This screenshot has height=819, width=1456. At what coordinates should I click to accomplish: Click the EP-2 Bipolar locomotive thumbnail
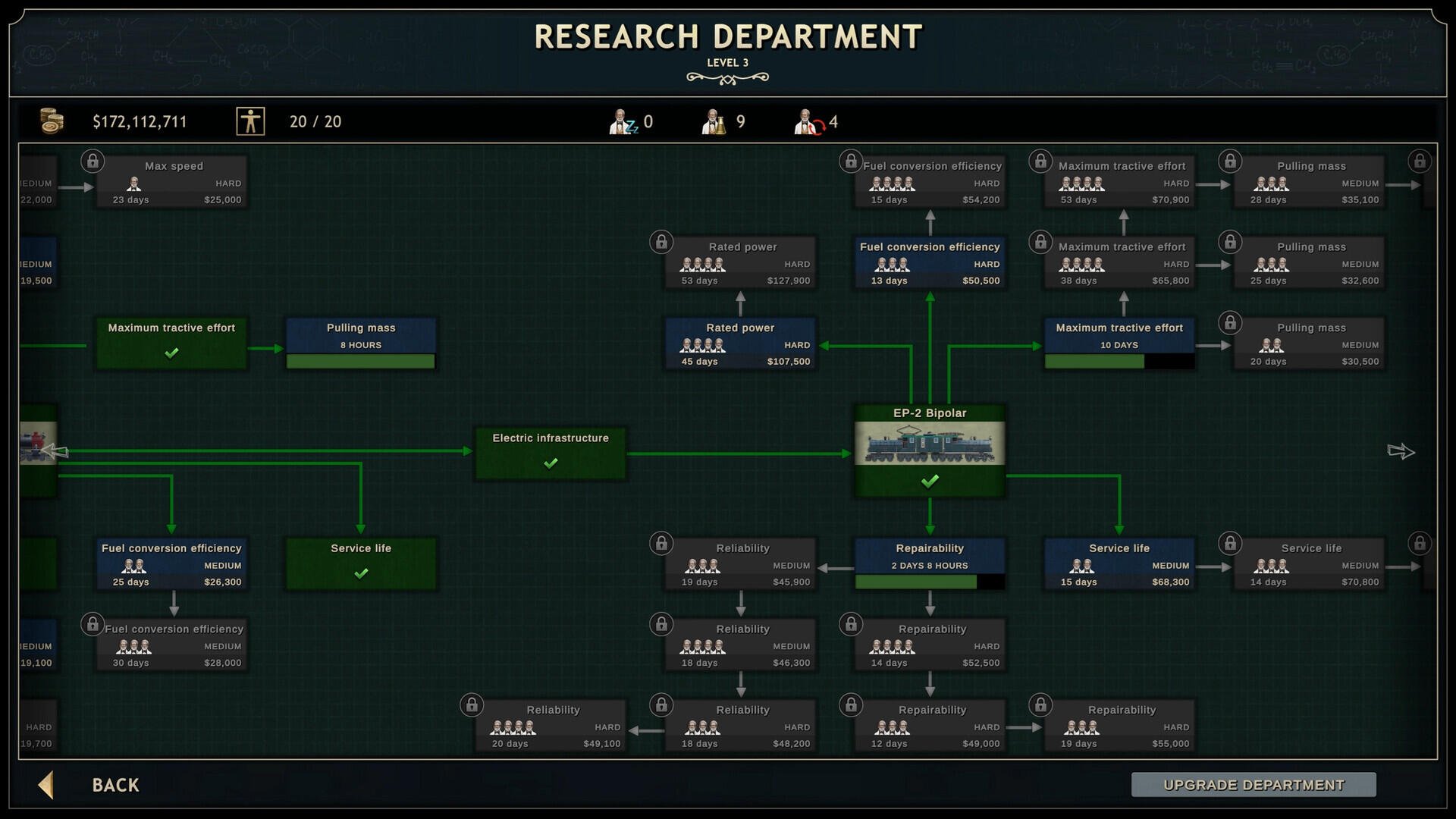(x=930, y=444)
